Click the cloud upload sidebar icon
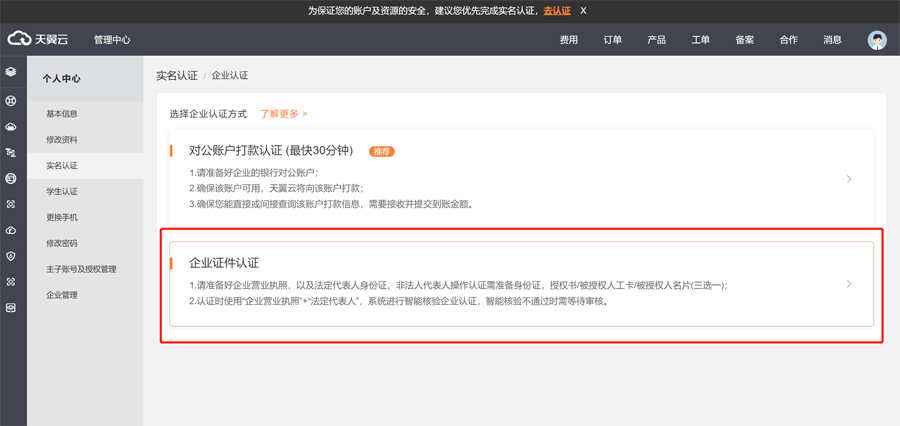 [x=10, y=230]
